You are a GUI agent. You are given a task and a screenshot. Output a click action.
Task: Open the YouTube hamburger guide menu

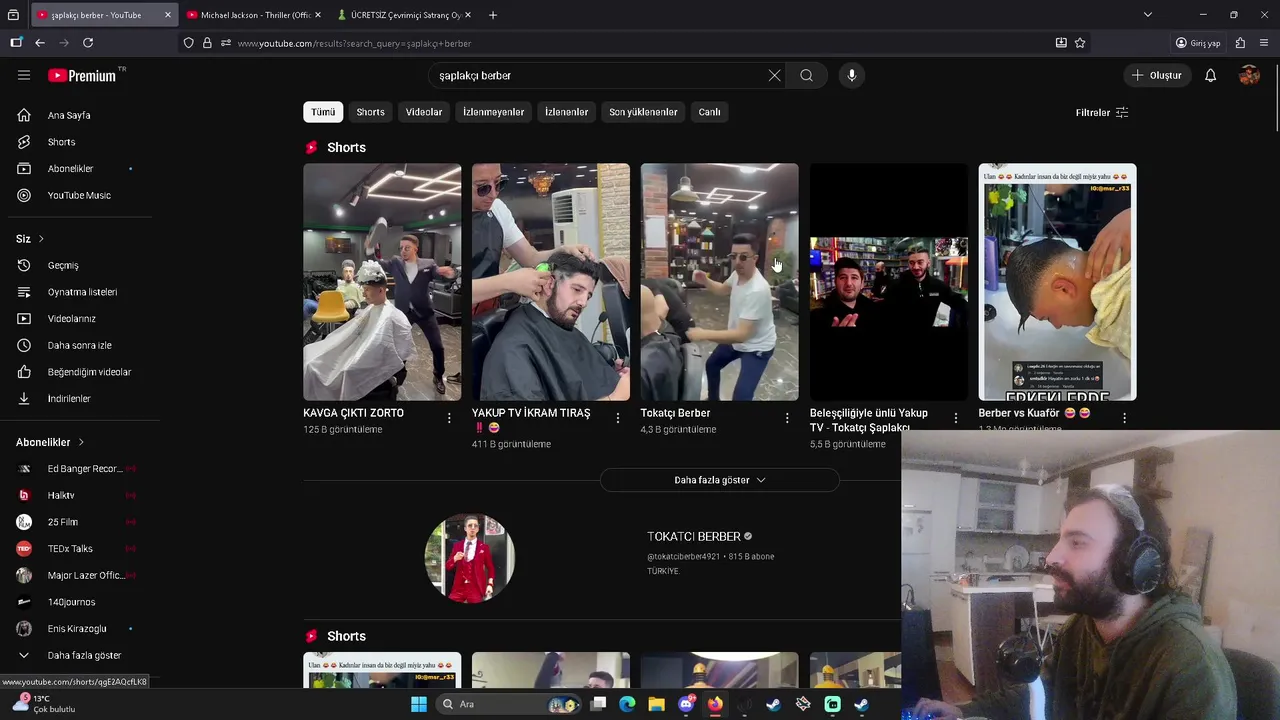(x=24, y=75)
